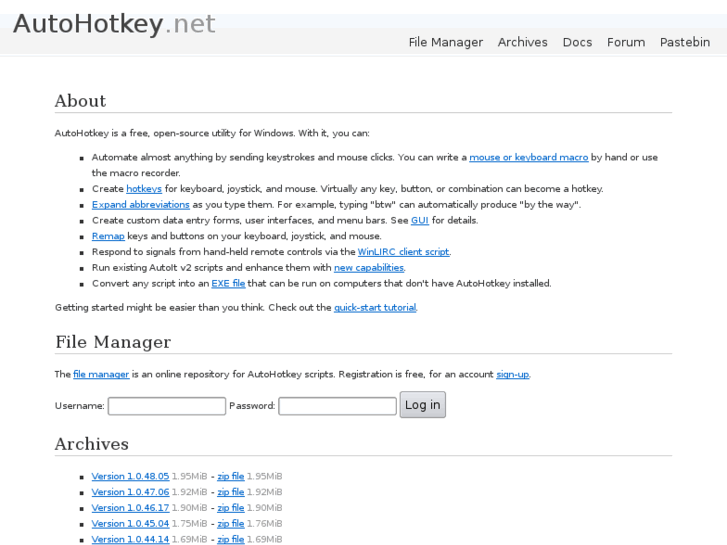
Task: Click the Log in button
Action: tap(423, 405)
